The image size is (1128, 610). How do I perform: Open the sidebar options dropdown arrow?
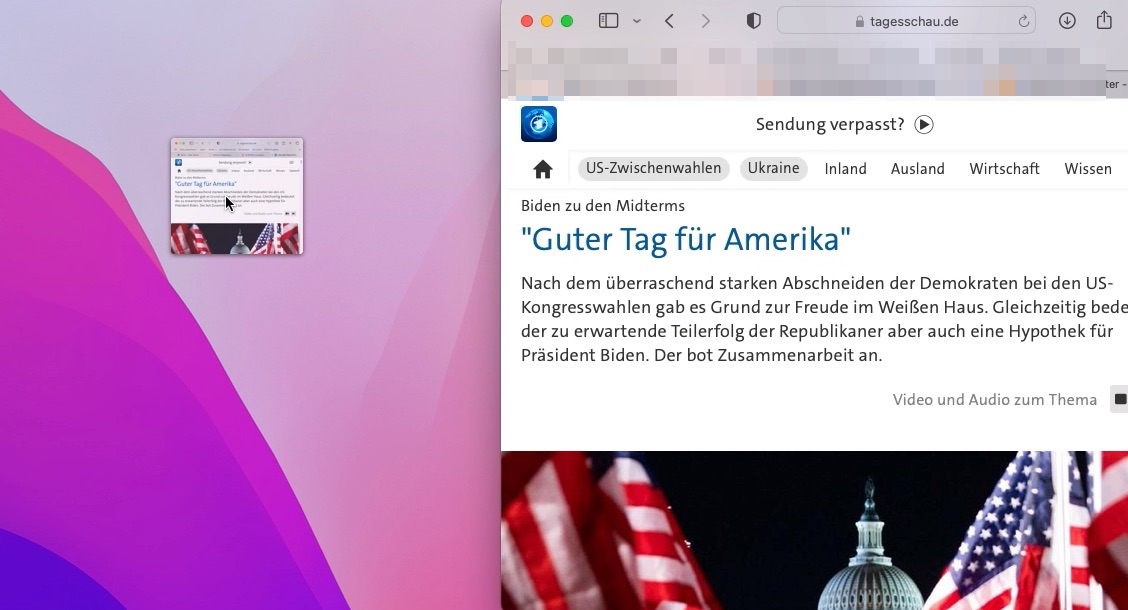637,22
